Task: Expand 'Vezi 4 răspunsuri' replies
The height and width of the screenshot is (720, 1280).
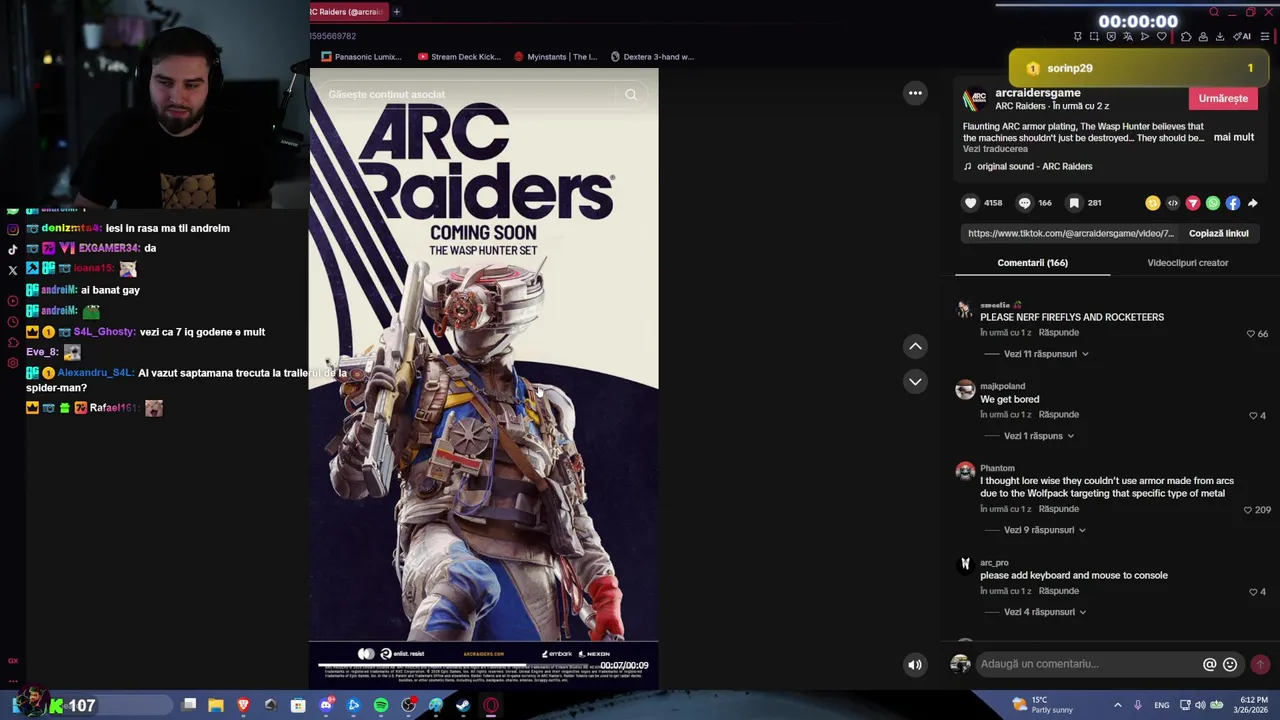Action: click(x=1045, y=612)
